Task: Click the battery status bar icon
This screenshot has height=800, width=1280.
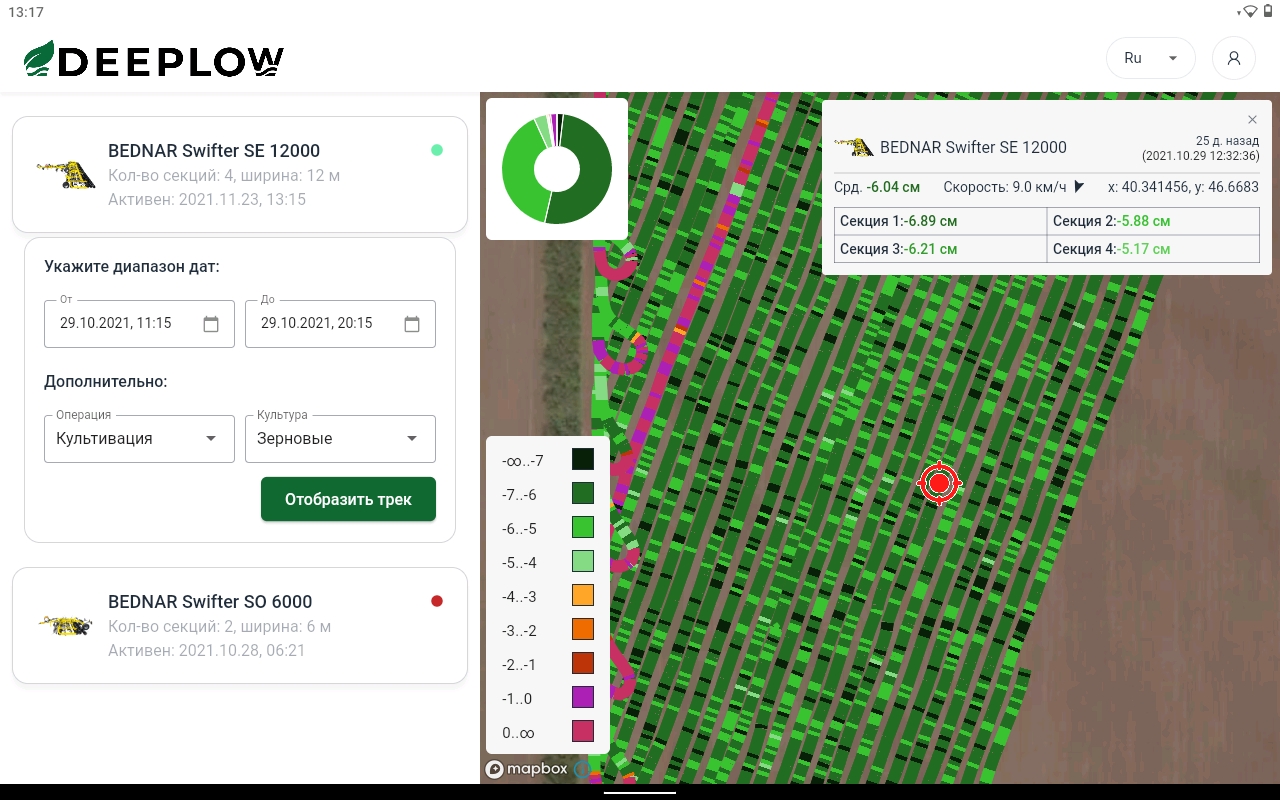Action: tap(1267, 12)
